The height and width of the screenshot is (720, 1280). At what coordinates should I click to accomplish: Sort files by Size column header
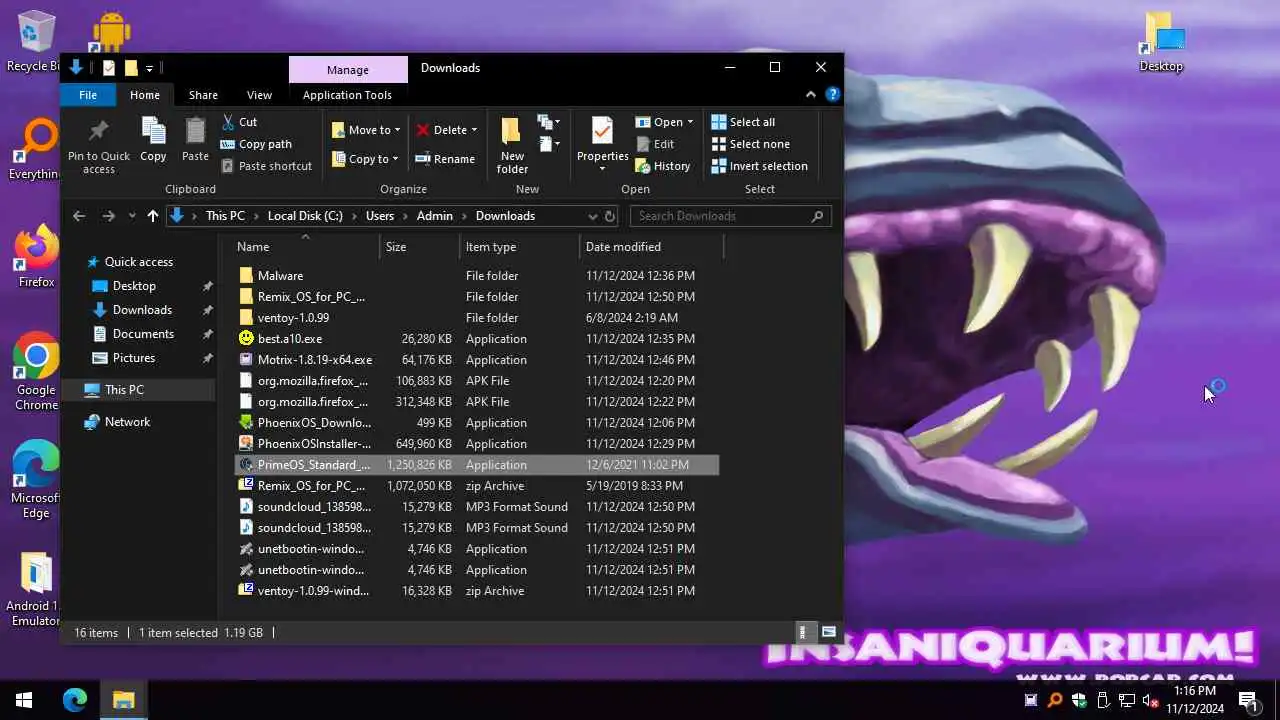coord(421,247)
